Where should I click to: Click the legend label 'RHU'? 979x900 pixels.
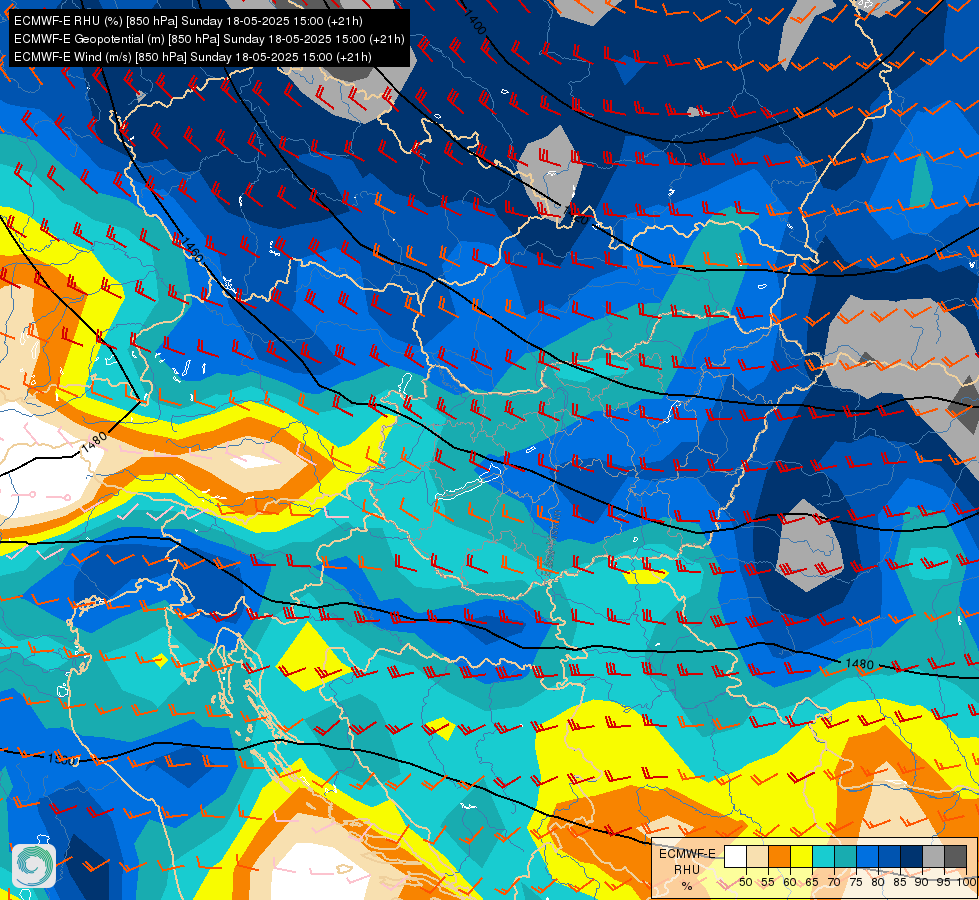687,869
